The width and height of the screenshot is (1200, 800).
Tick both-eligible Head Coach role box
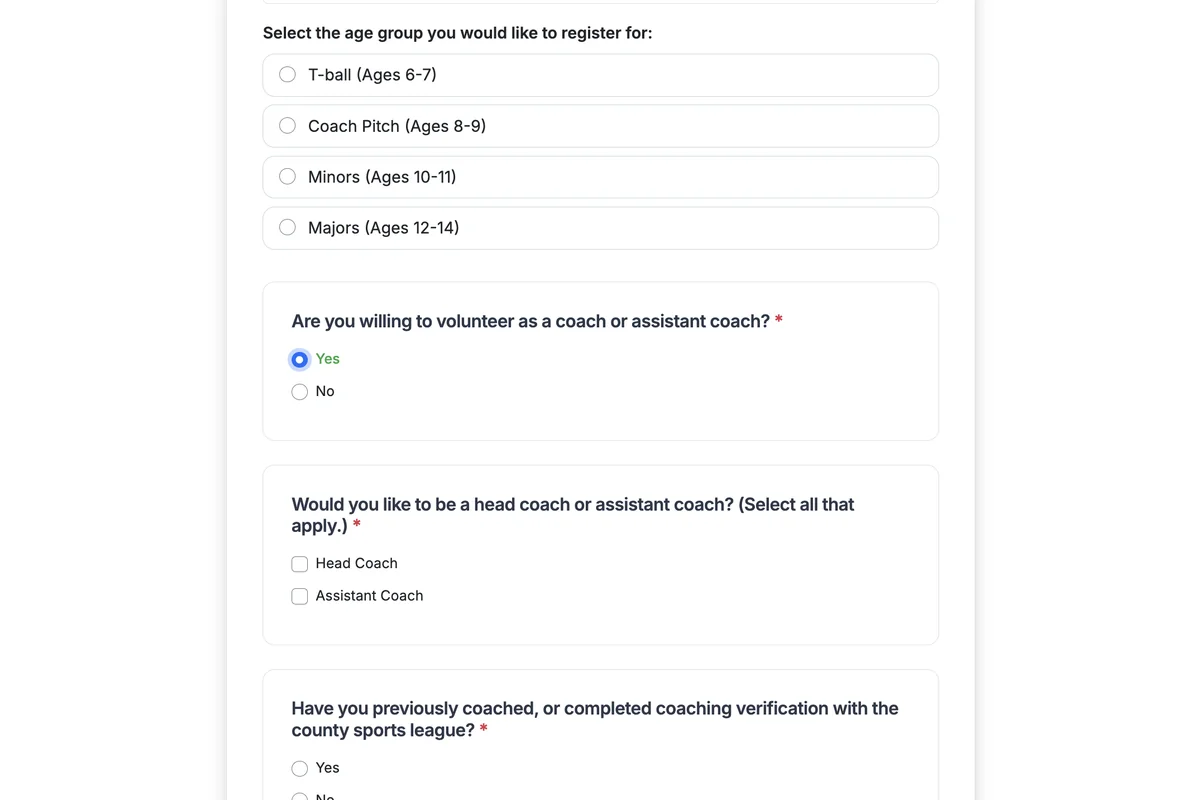(299, 563)
